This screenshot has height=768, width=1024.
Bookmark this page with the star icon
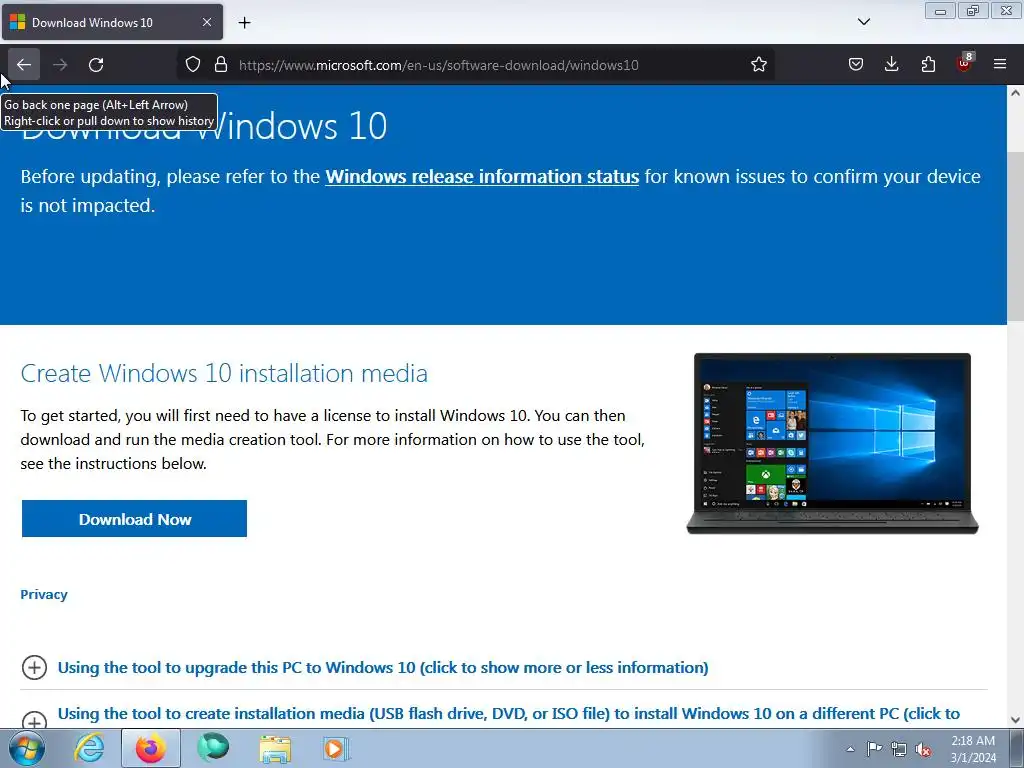tap(758, 65)
